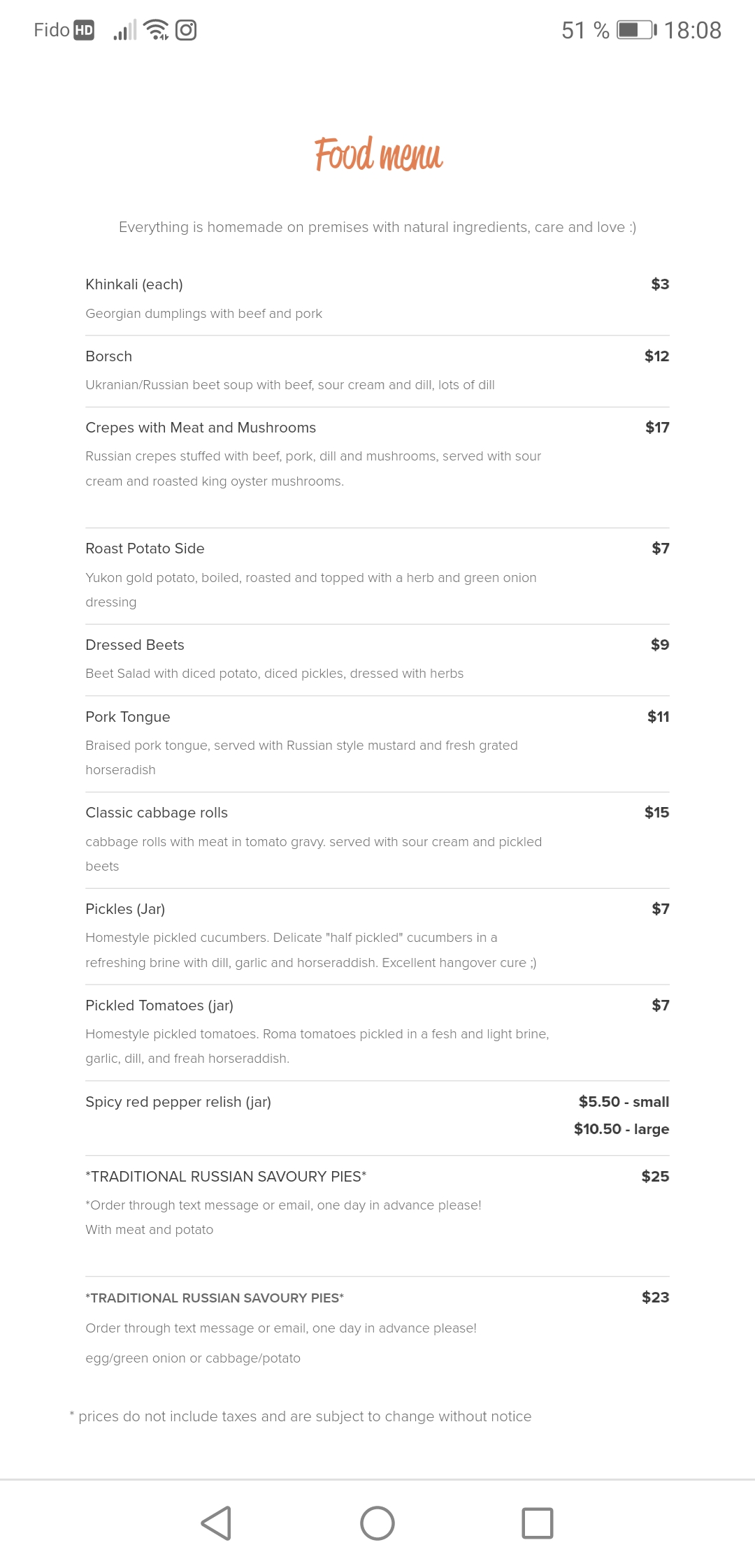Open recent apps with square button
The width and height of the screenshot is (755, 1568).
(537, 1523)
